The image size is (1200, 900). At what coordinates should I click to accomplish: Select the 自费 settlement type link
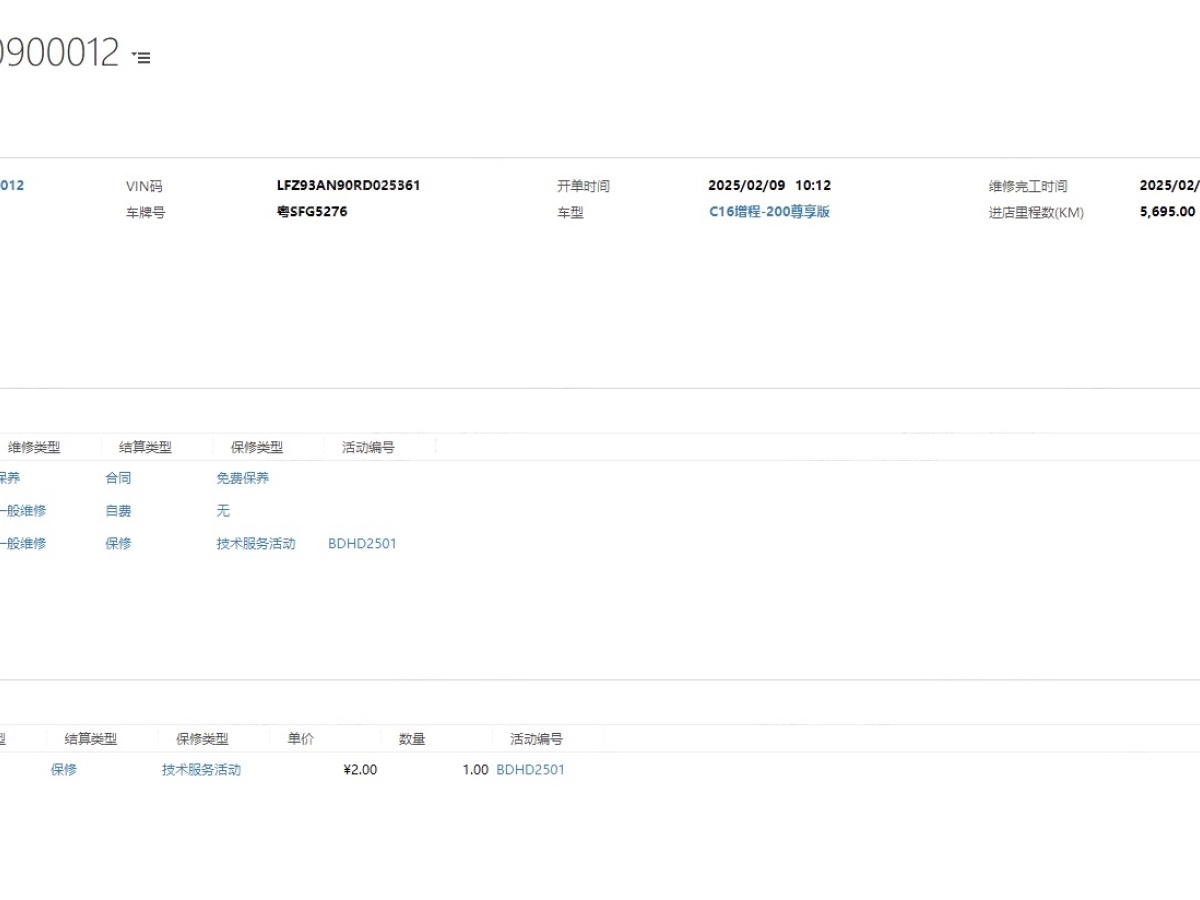point(118,511)
